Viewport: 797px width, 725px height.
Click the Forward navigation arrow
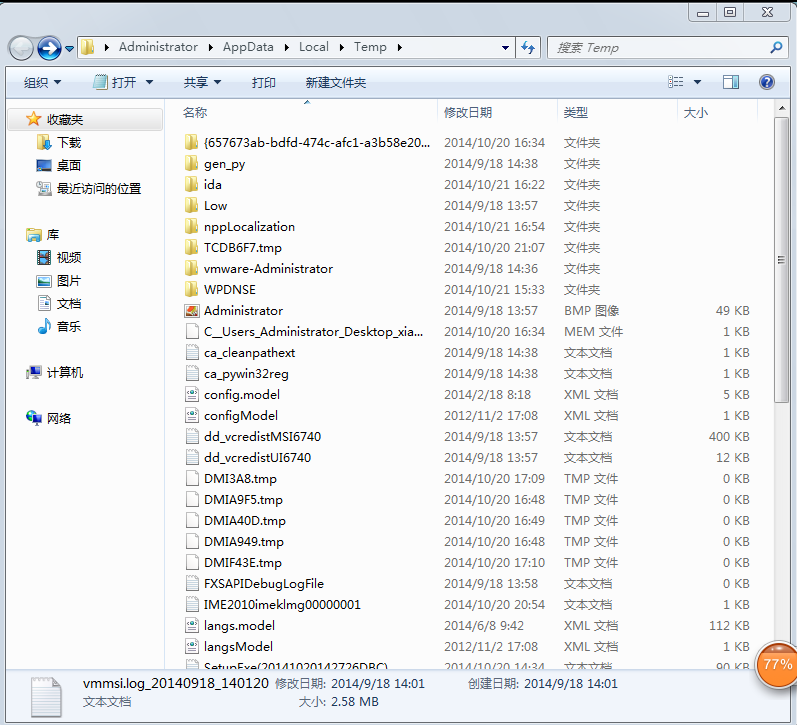point(49,48)
